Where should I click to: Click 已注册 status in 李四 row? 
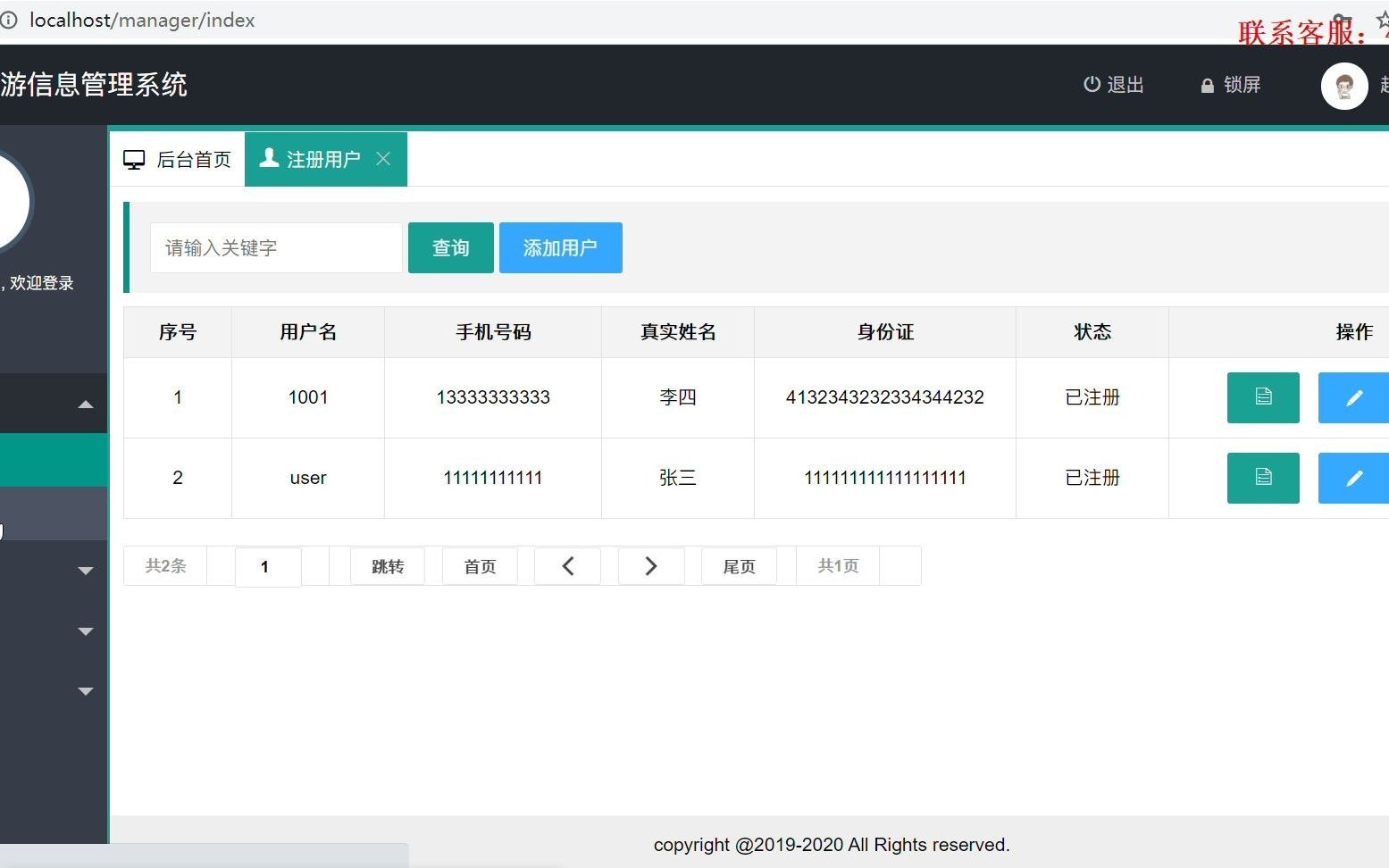click(x=1092, y=397)
